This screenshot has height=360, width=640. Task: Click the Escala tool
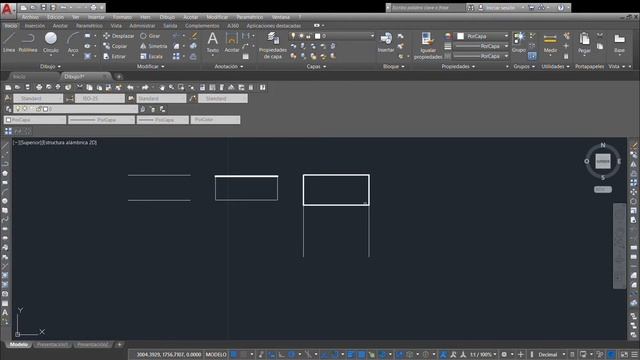pos(151,56)
